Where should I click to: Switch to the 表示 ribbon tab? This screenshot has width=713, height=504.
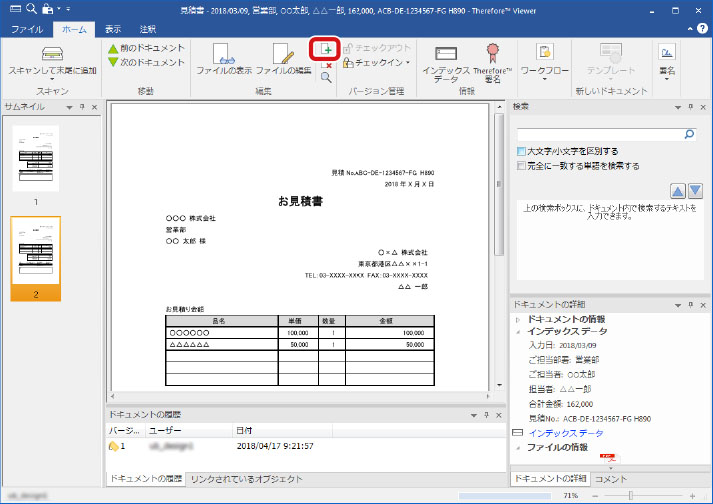point(113,30)
